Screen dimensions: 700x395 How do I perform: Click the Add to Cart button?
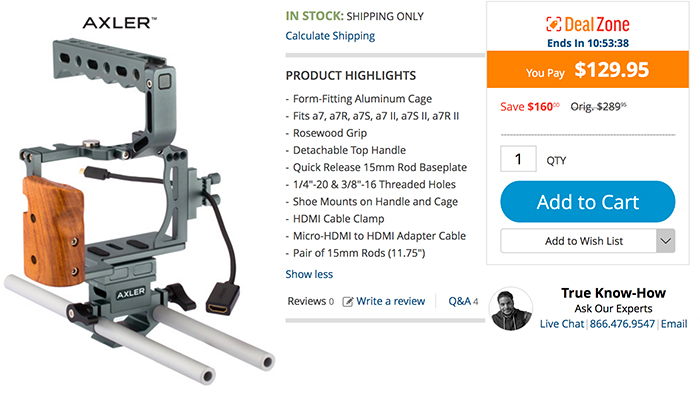588,202
